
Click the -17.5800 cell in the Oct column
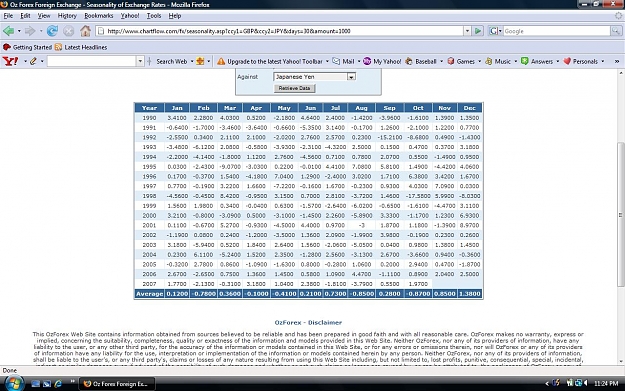(x=418, y=196)
